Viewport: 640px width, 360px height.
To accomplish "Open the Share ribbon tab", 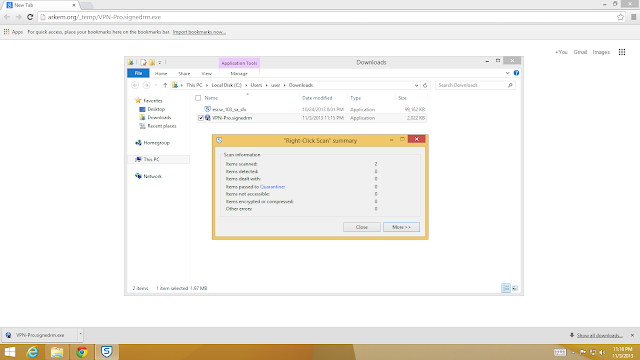I will point(184,73).
